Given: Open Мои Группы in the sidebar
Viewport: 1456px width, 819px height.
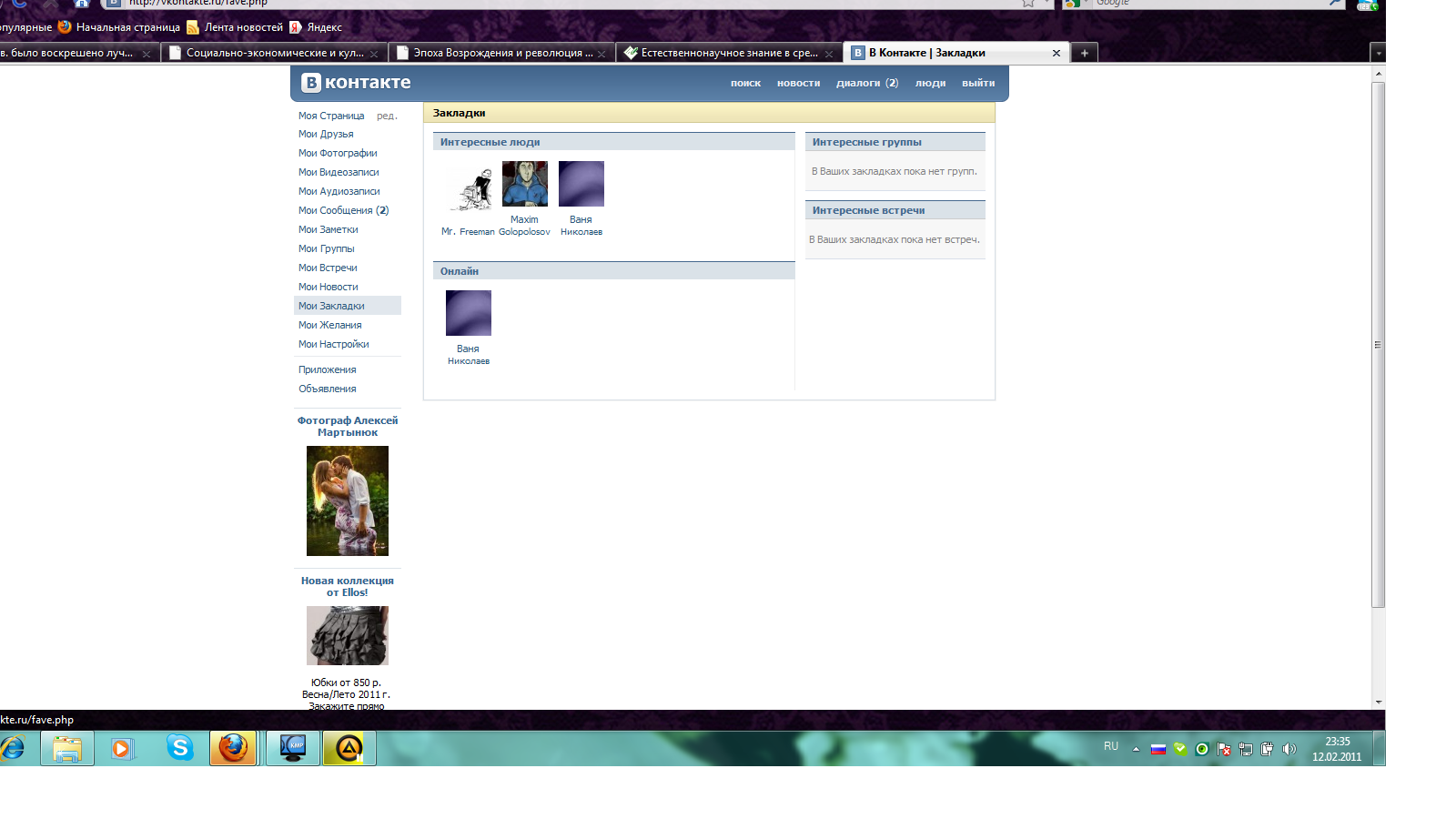Looking at the screenshot, I should click(327, 248).
